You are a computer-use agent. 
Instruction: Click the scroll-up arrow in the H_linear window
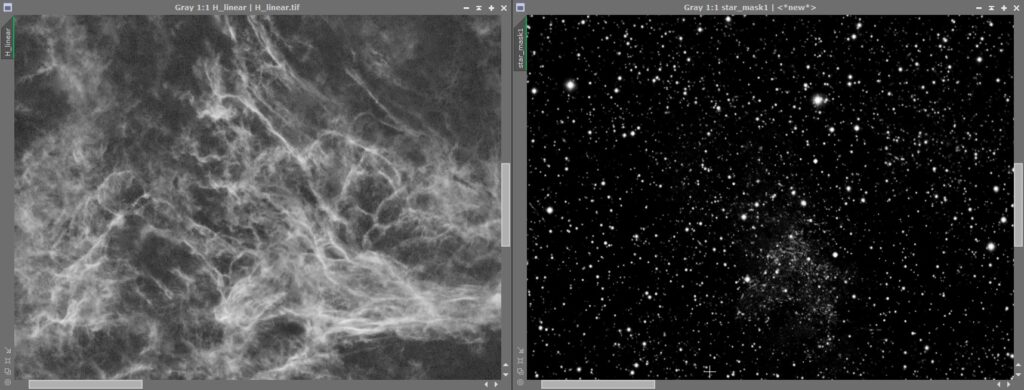[505, 365]
